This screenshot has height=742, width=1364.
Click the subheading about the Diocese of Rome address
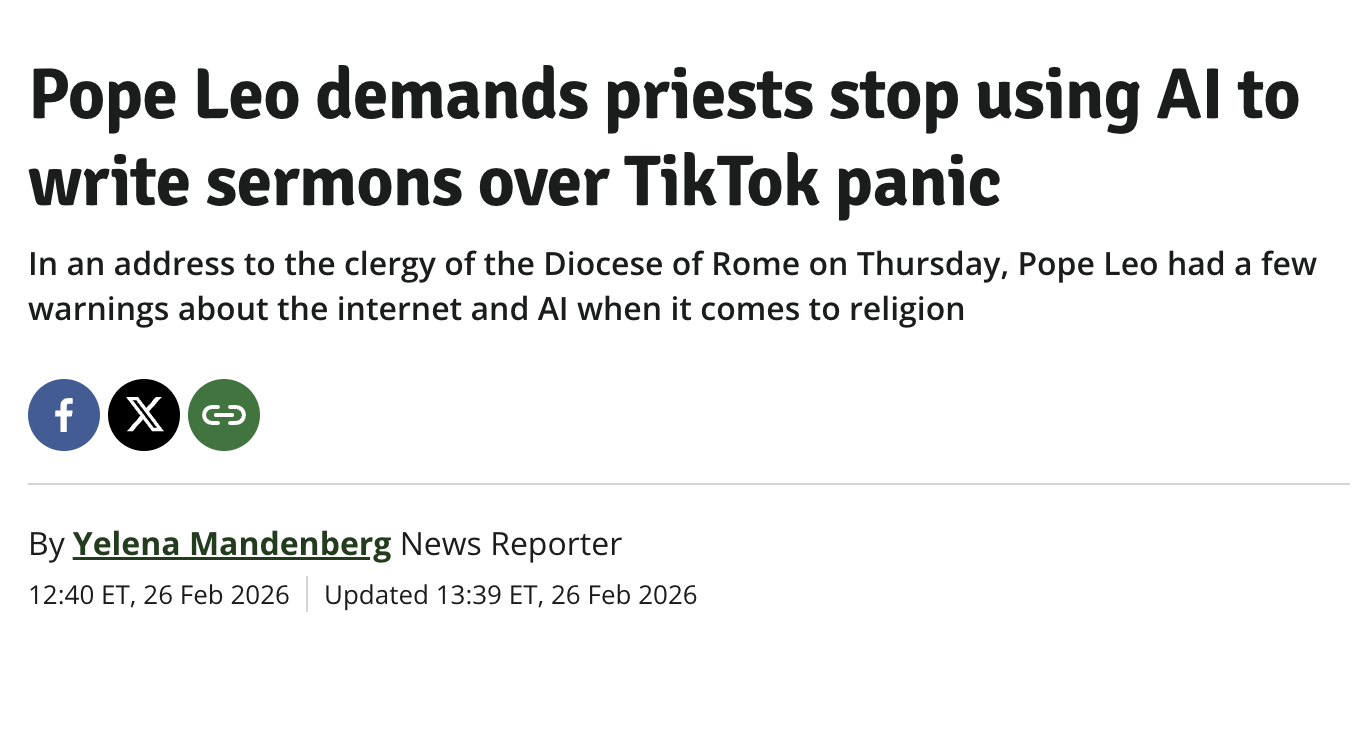672,286
